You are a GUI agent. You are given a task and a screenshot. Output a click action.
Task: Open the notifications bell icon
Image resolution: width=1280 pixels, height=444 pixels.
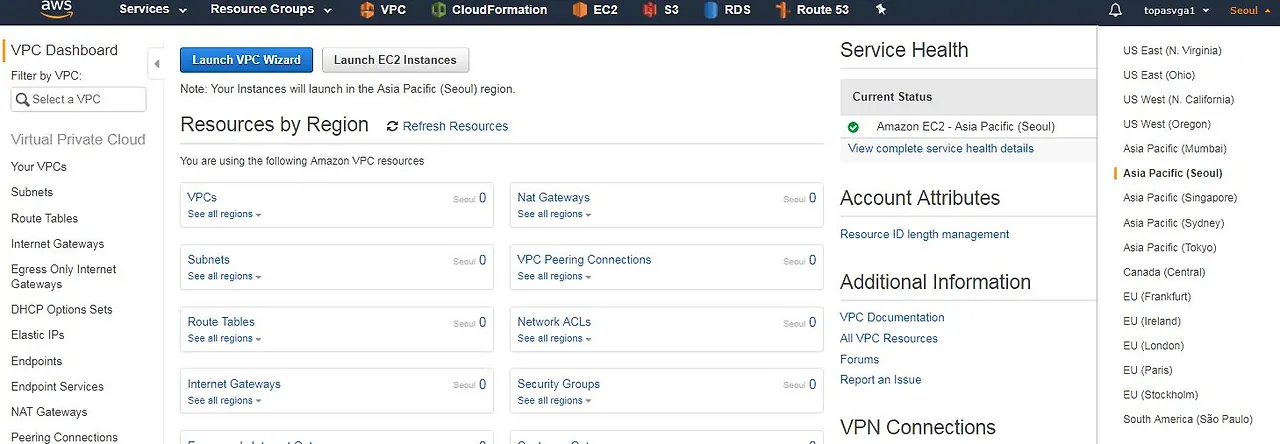(1116, 10)
